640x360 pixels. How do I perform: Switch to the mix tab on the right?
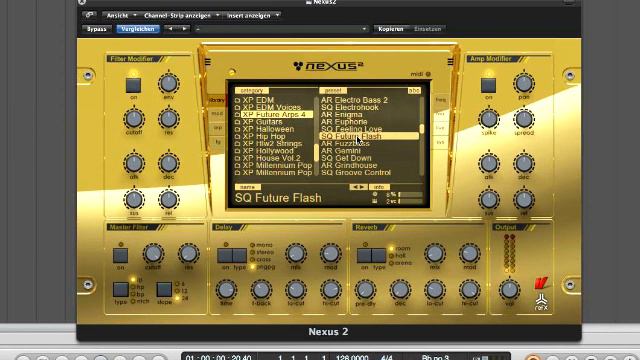click(440, 114)
